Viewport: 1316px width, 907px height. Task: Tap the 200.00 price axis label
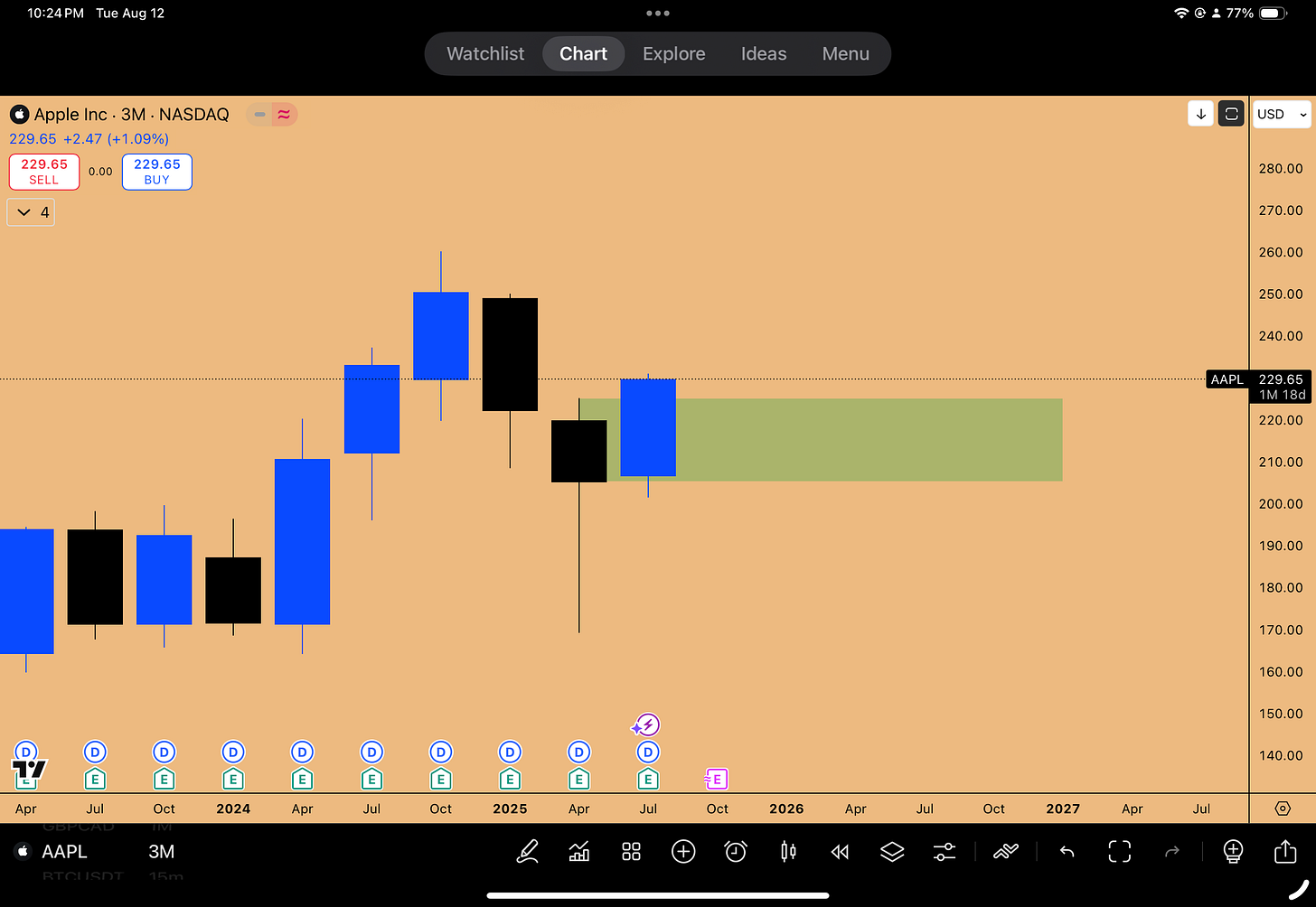coord(1281,503)
